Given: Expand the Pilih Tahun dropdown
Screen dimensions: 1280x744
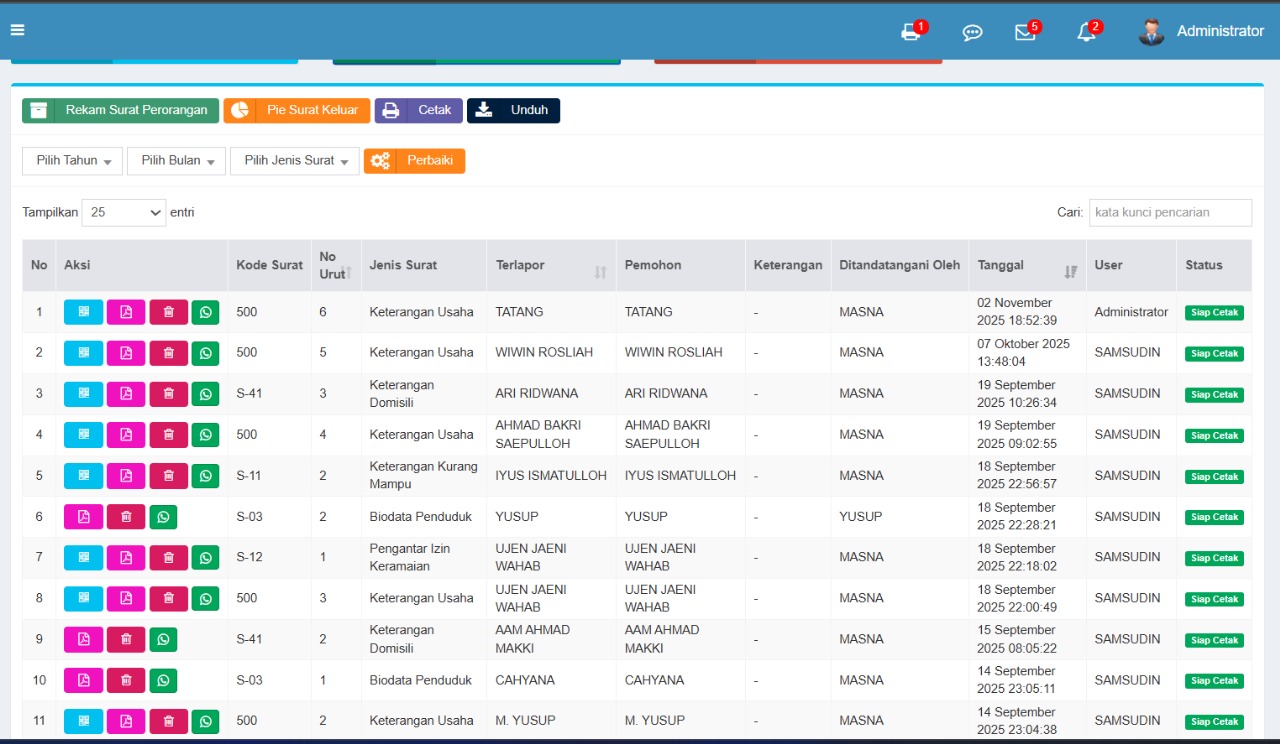Looking at the screenshot, I should coord(73,161).
